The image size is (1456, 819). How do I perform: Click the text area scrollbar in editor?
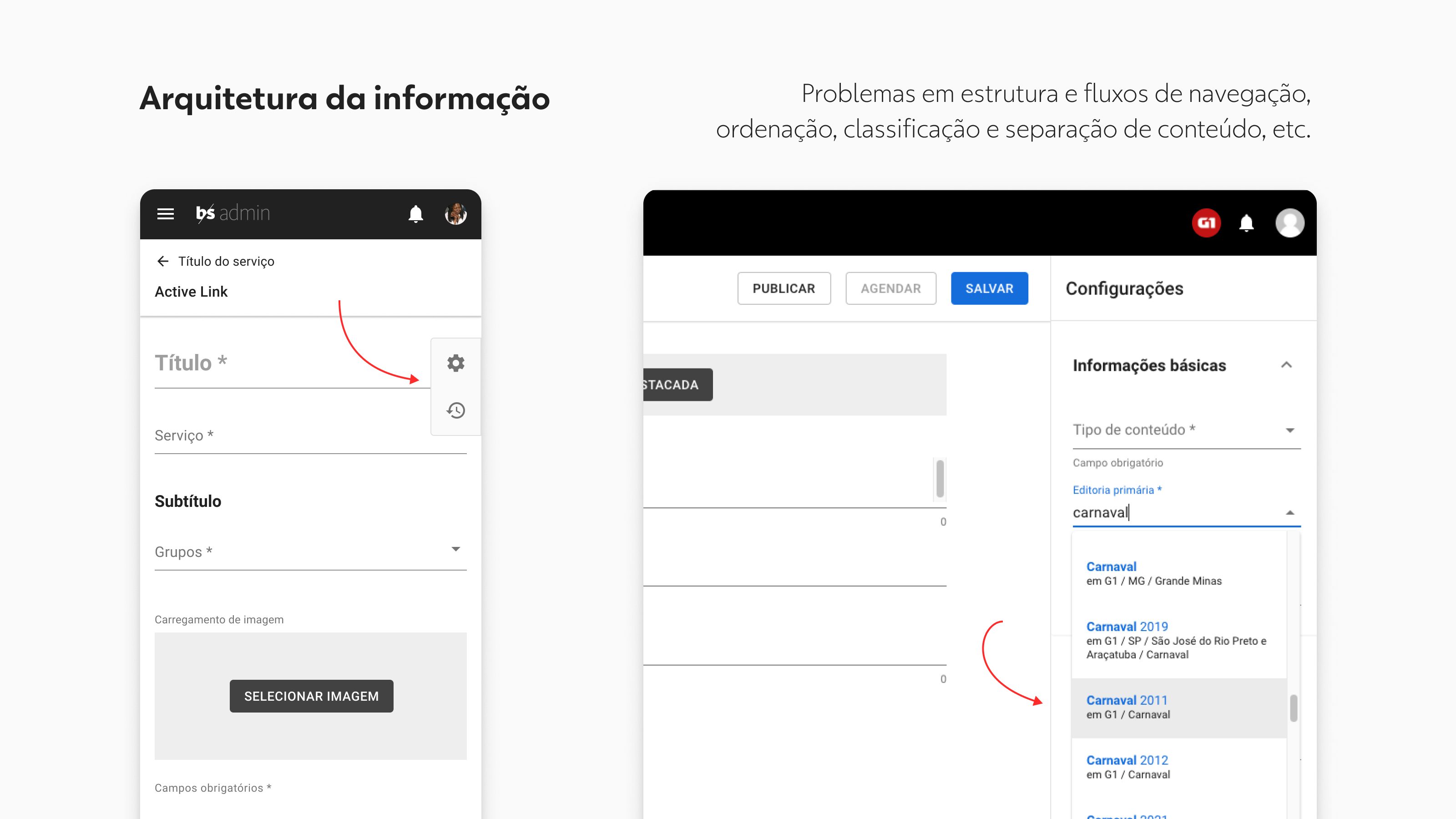940,479
